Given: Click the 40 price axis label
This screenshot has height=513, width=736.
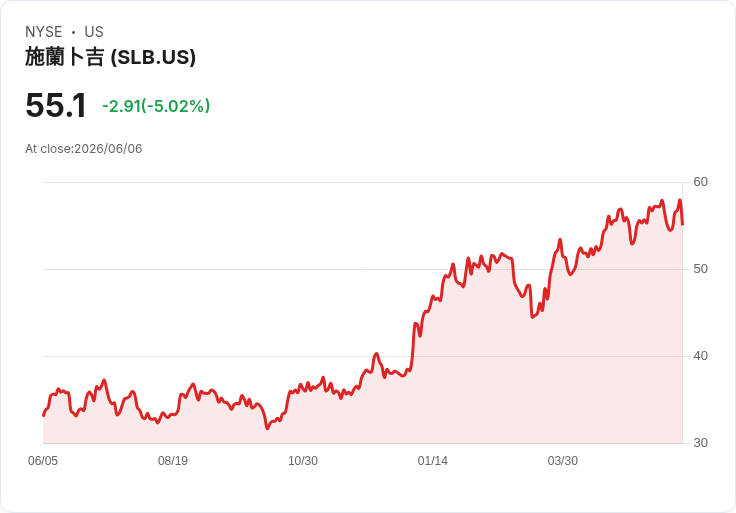Looking at the screenshot, I should 700,356.
